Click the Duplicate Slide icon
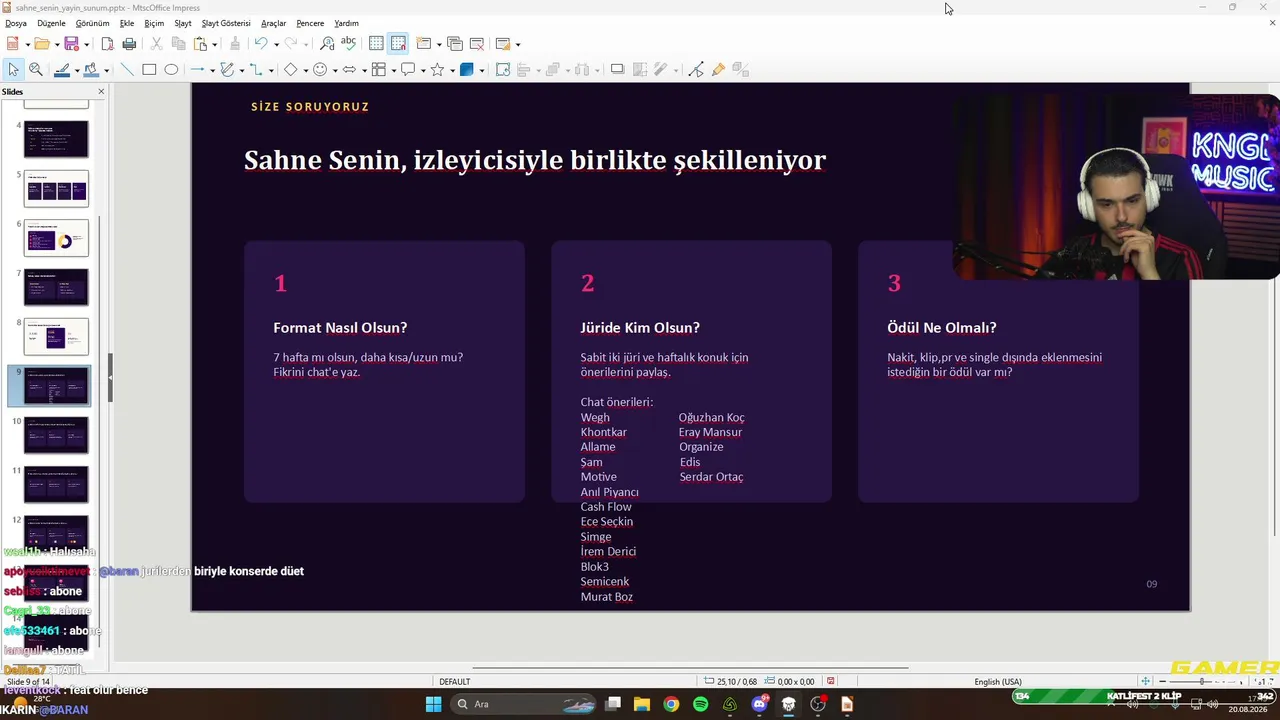The image size is (1280, 720). [455, 44]
